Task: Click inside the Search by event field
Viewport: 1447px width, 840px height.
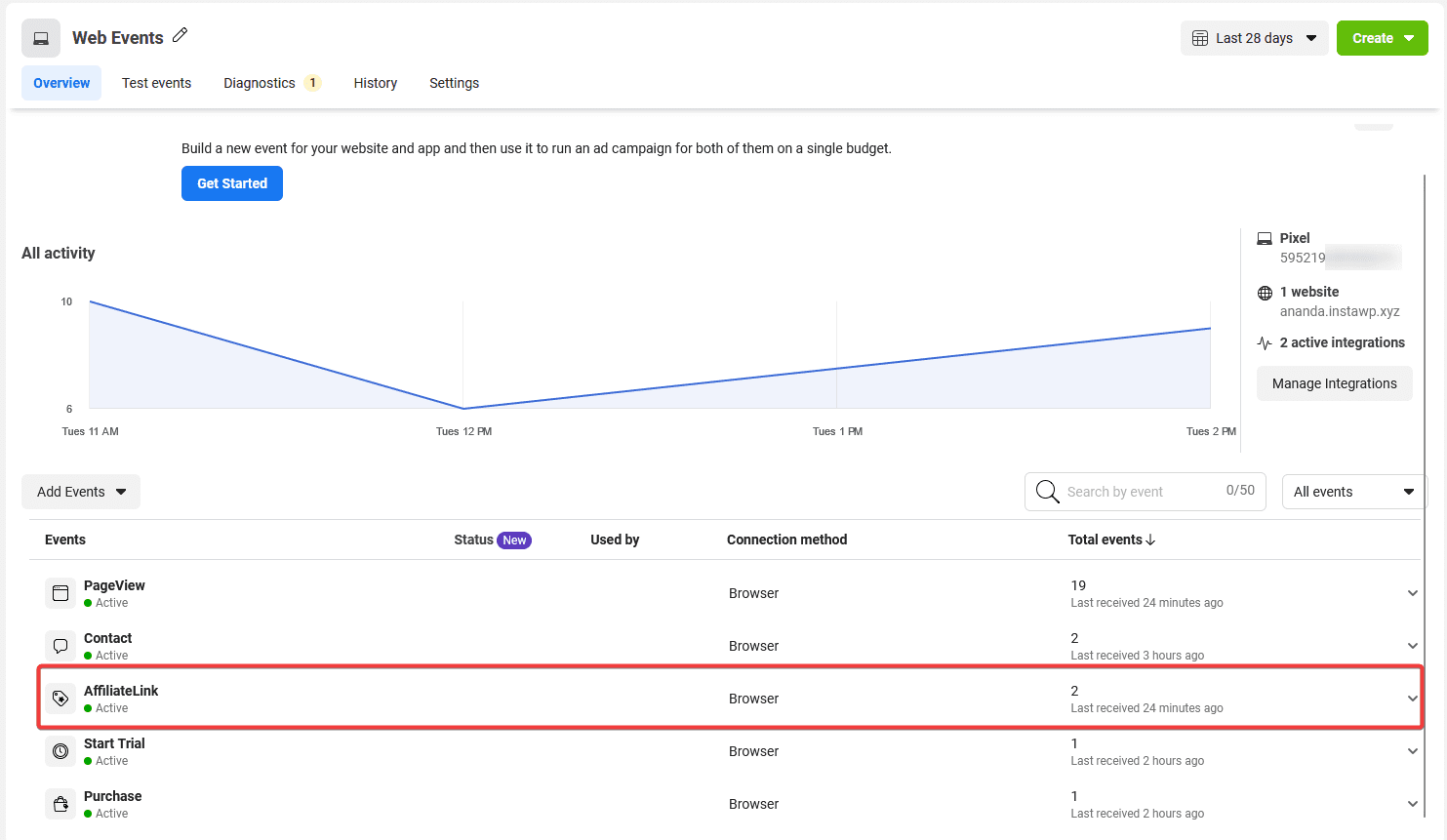Action: (x=1122, y=491)
